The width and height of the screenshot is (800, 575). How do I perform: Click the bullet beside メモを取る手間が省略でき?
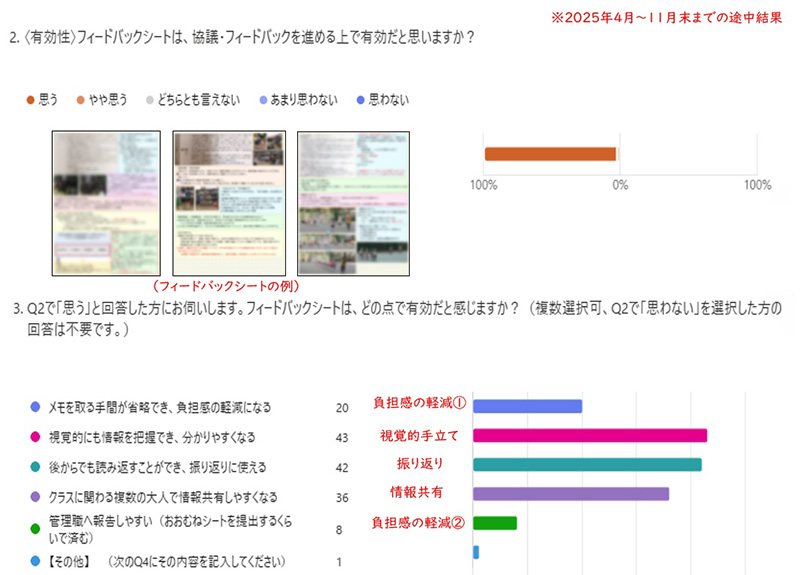[36, 408]
